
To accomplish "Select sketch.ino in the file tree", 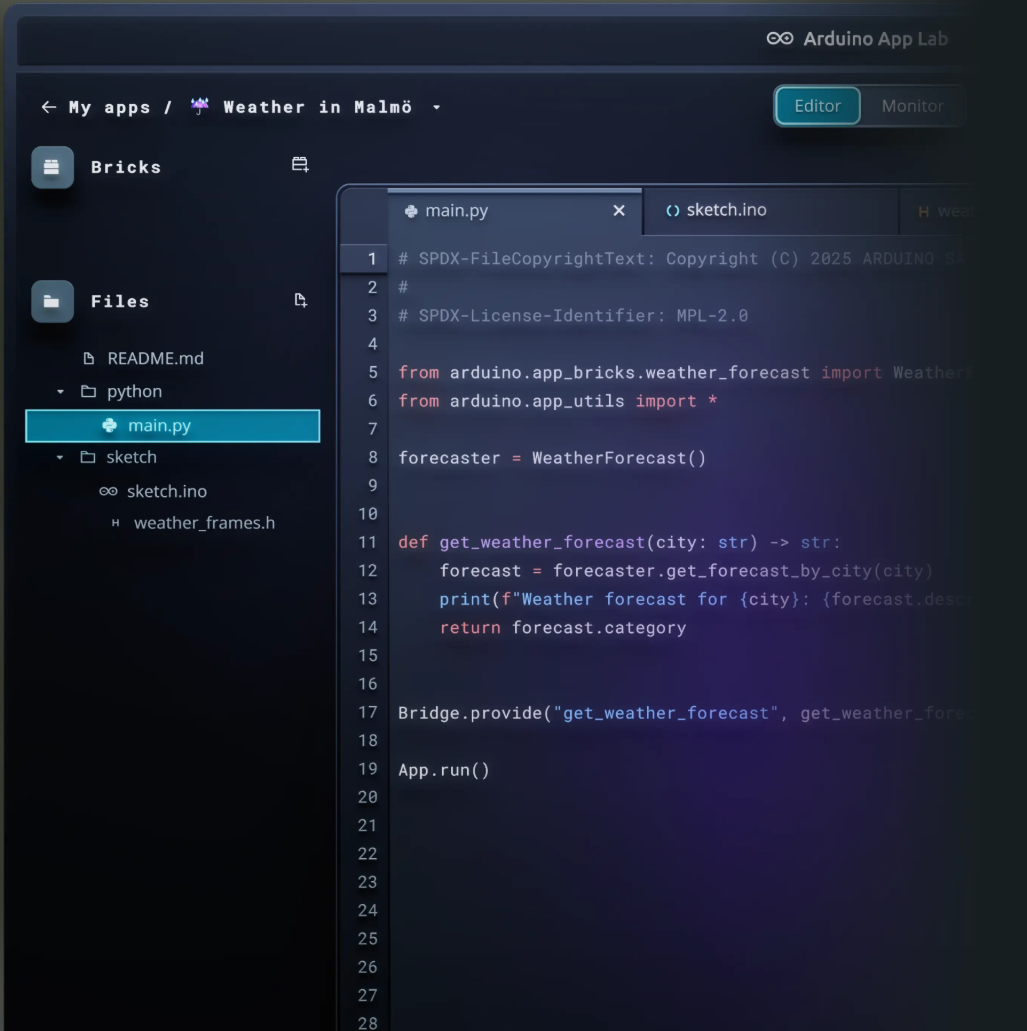I will 166,491.
